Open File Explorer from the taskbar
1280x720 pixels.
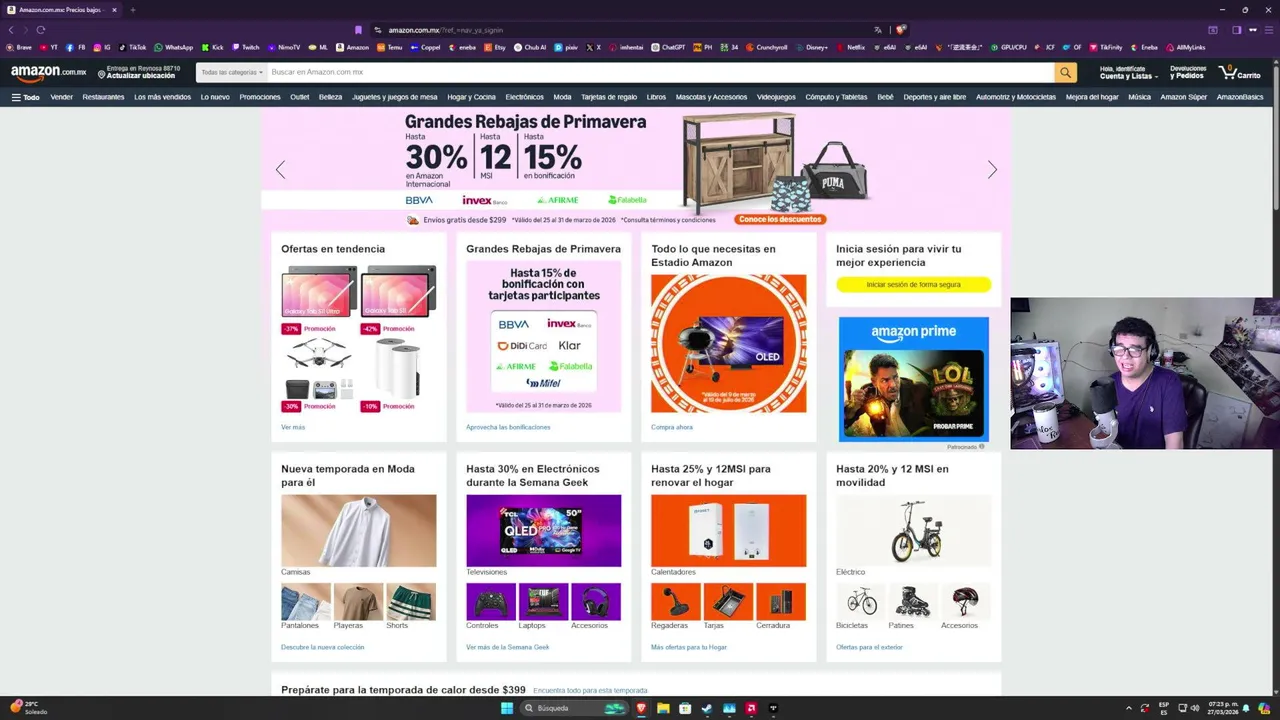(663, 708)
